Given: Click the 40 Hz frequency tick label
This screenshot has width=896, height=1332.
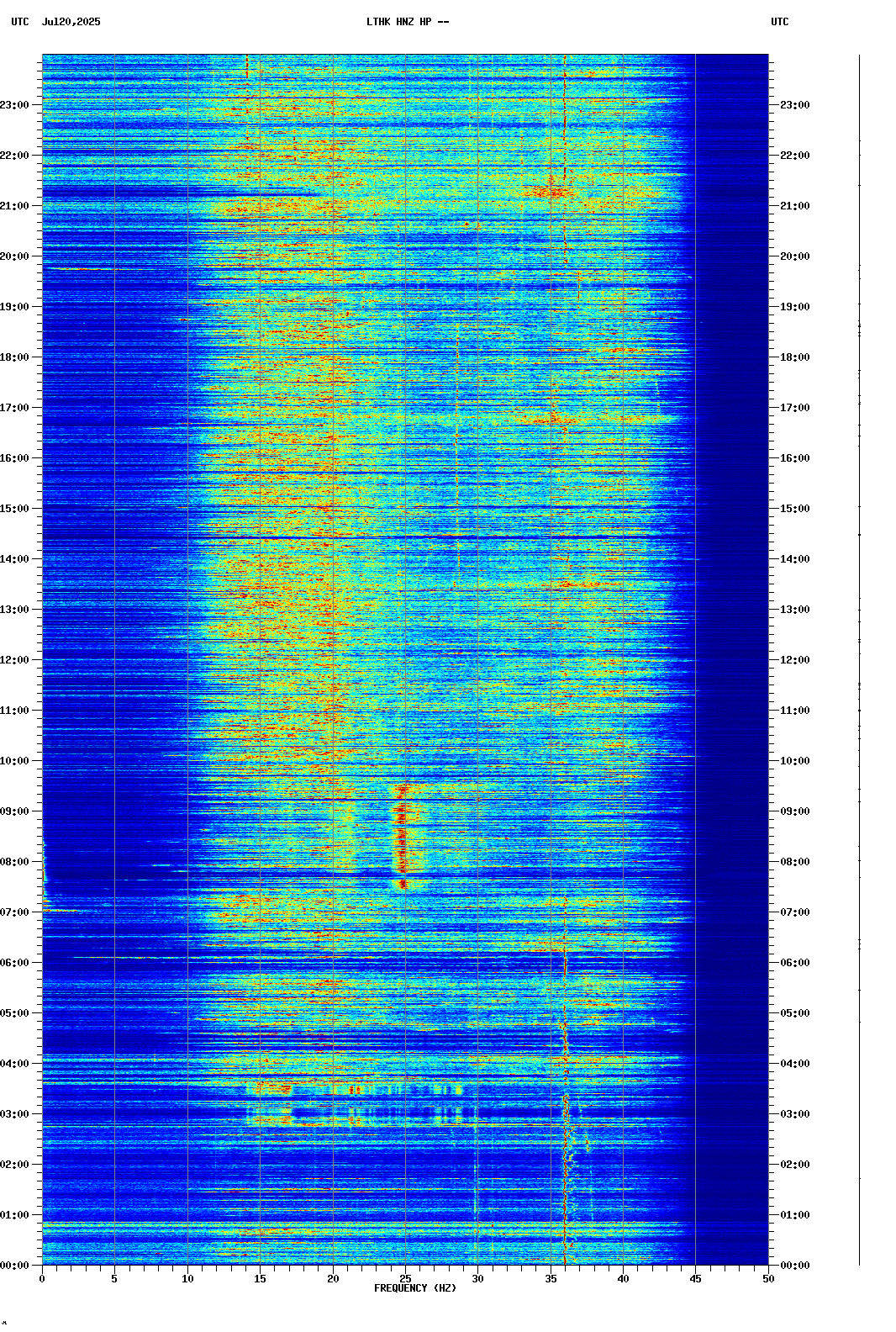Looking at the screenshot, I should pos(623,1279).
